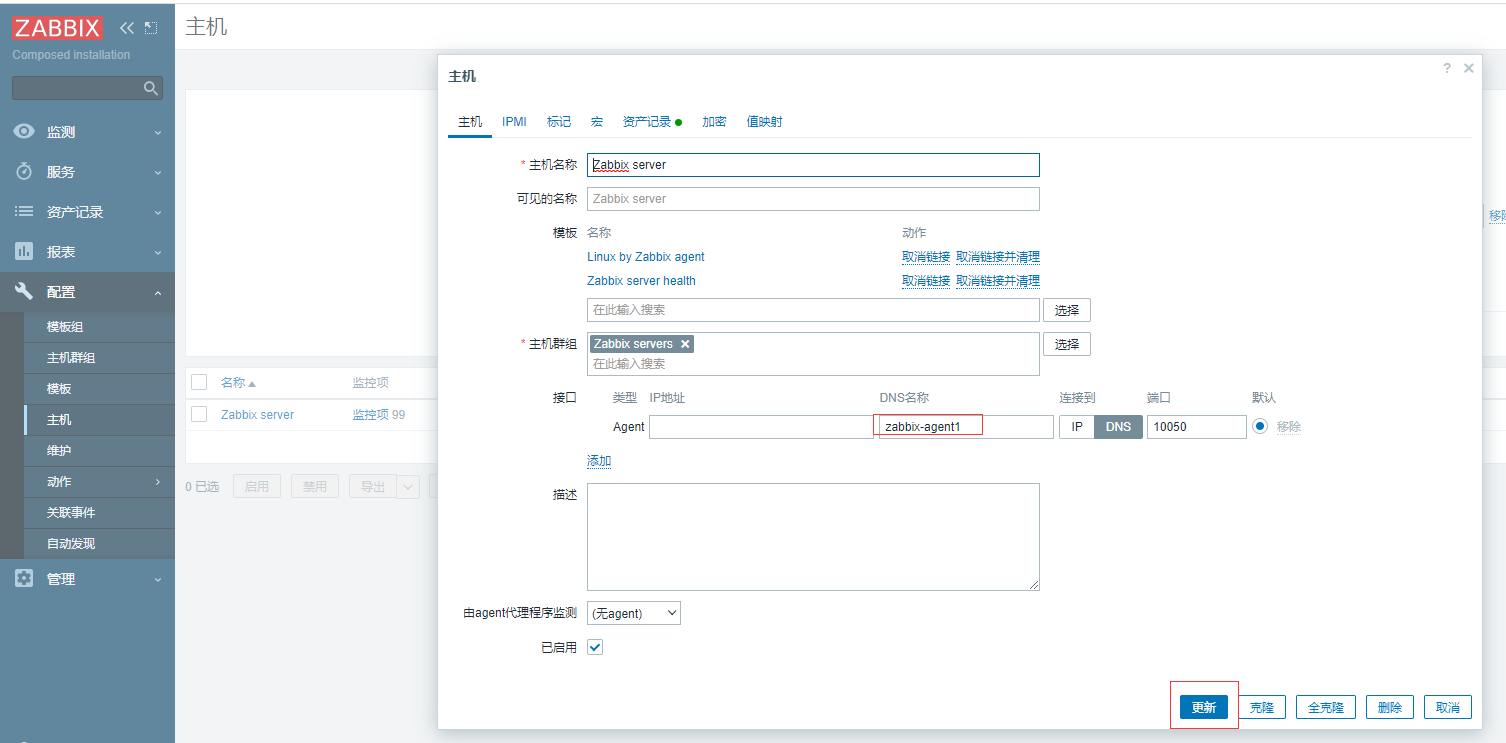1506x743 pixels.
Task: Expand the 服务 menu section
Action: [157, 172]
